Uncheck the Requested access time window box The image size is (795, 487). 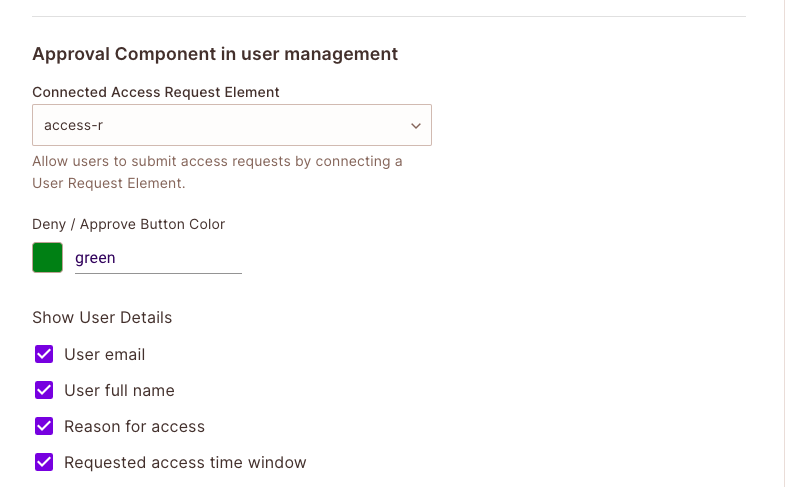coord(44,462)
